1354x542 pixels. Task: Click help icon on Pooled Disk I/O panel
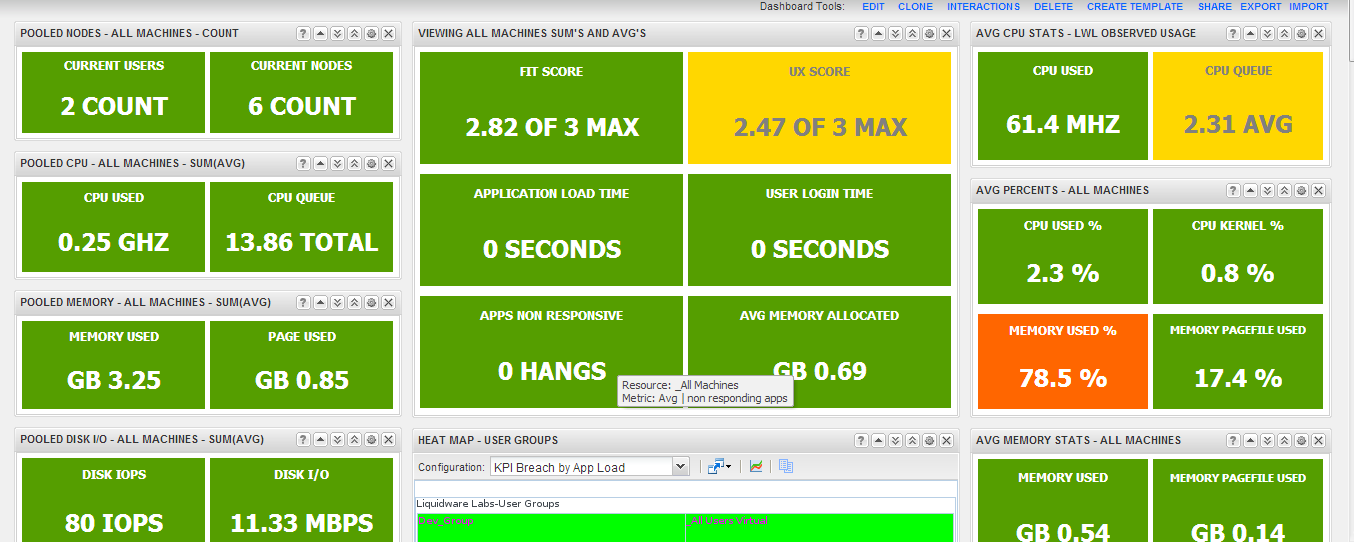point(303,440)
